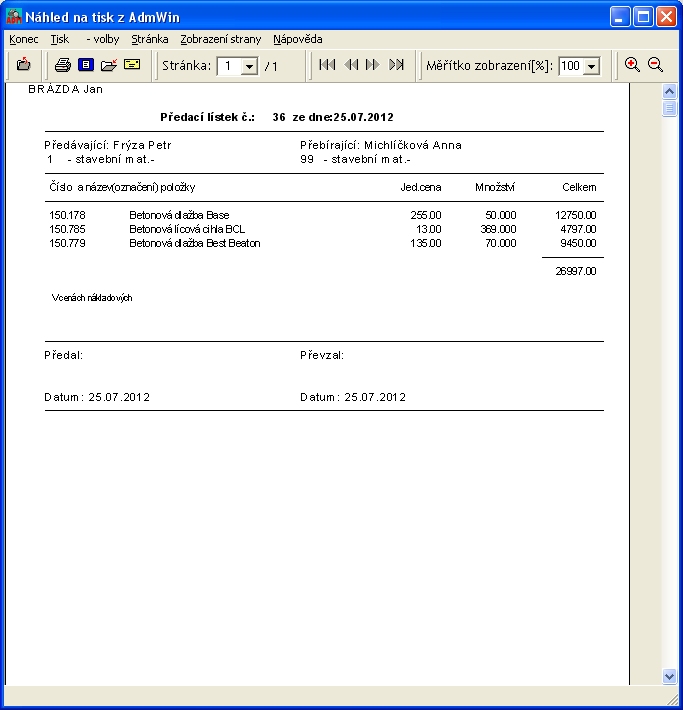This screenshot has height=710, width=683.
Task: Go to first page arrow icon
Action: click(327, 65)
